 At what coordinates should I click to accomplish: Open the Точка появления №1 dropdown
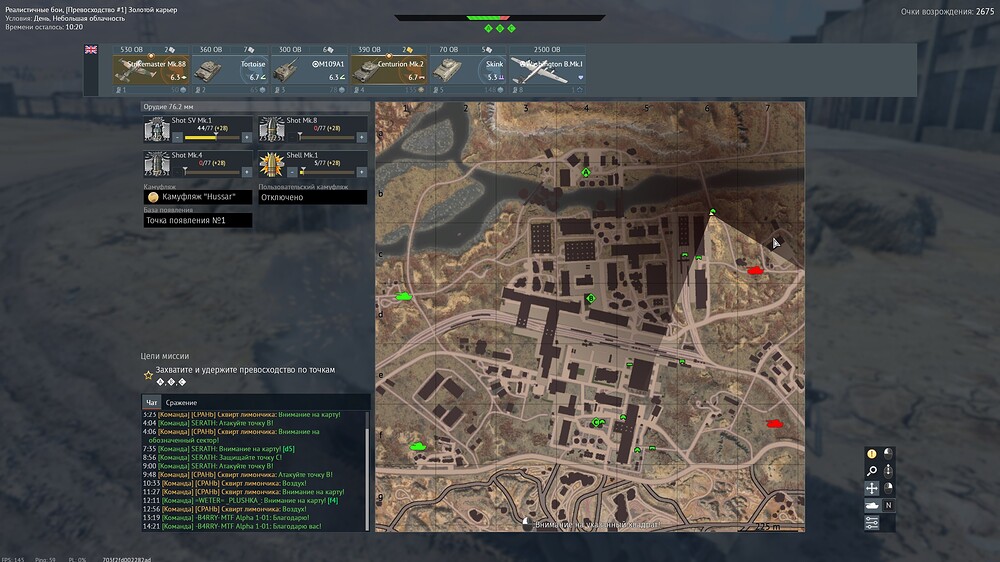click(198, 220)
